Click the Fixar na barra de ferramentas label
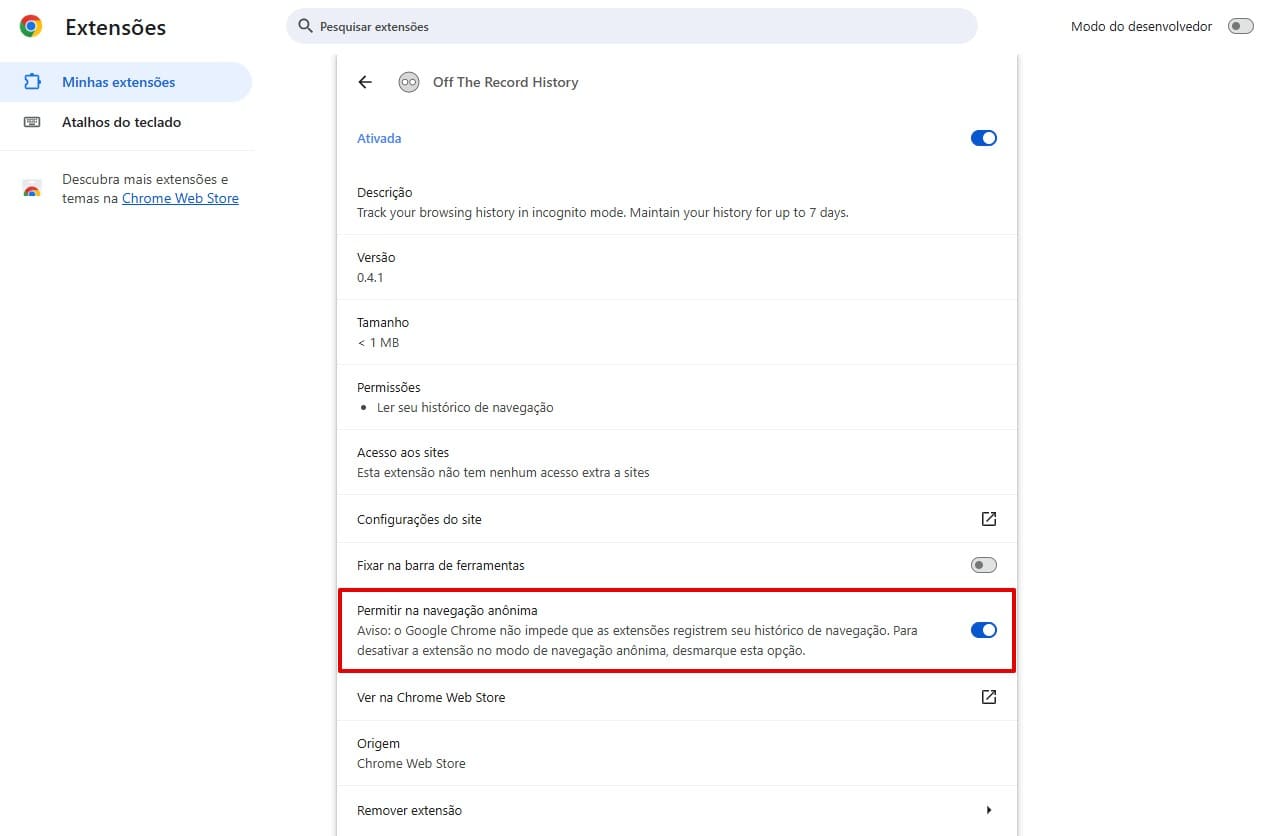 pyautogui.click(x=441, y=565)
